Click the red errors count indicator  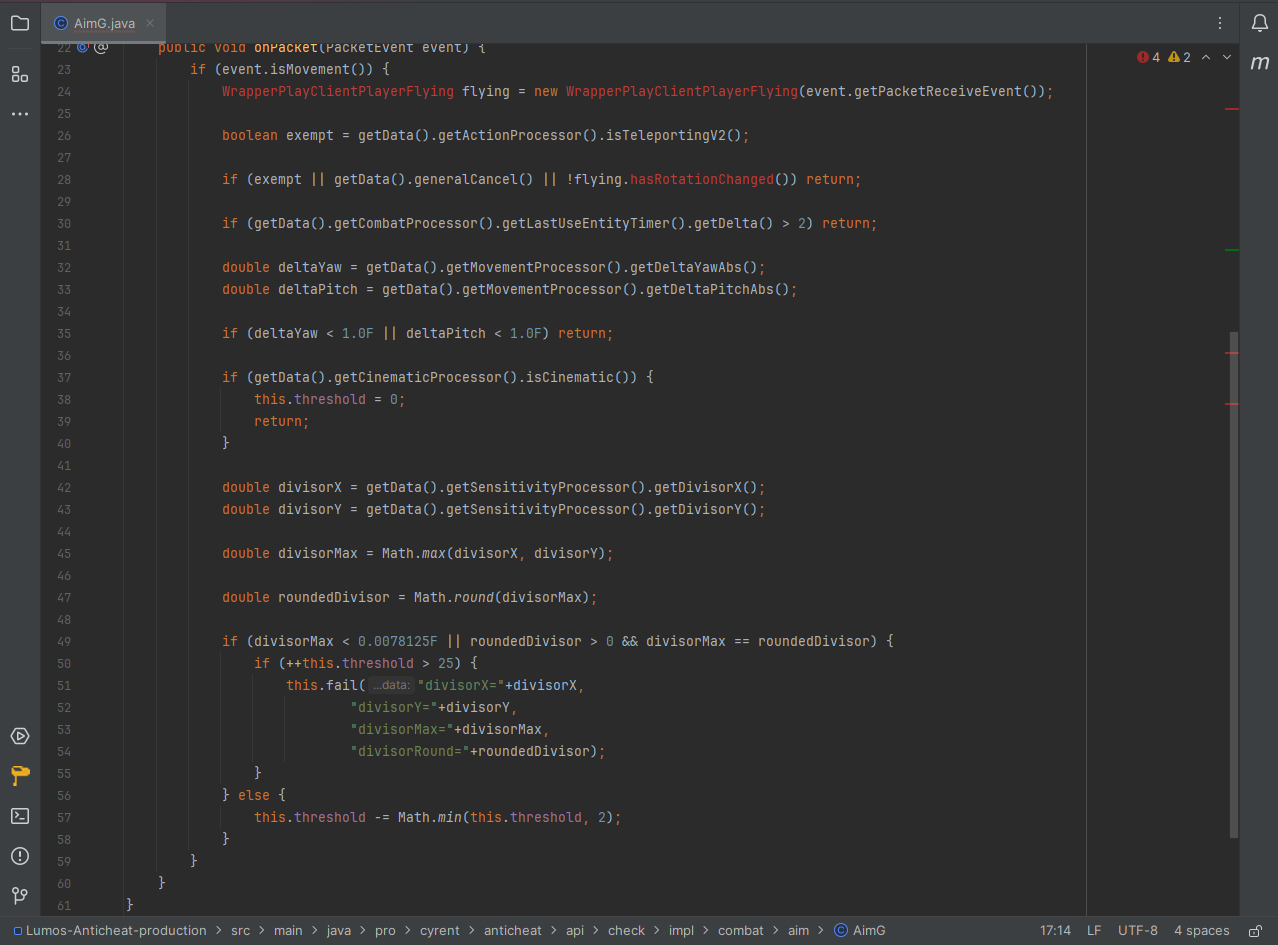(x=1149, y=57)
